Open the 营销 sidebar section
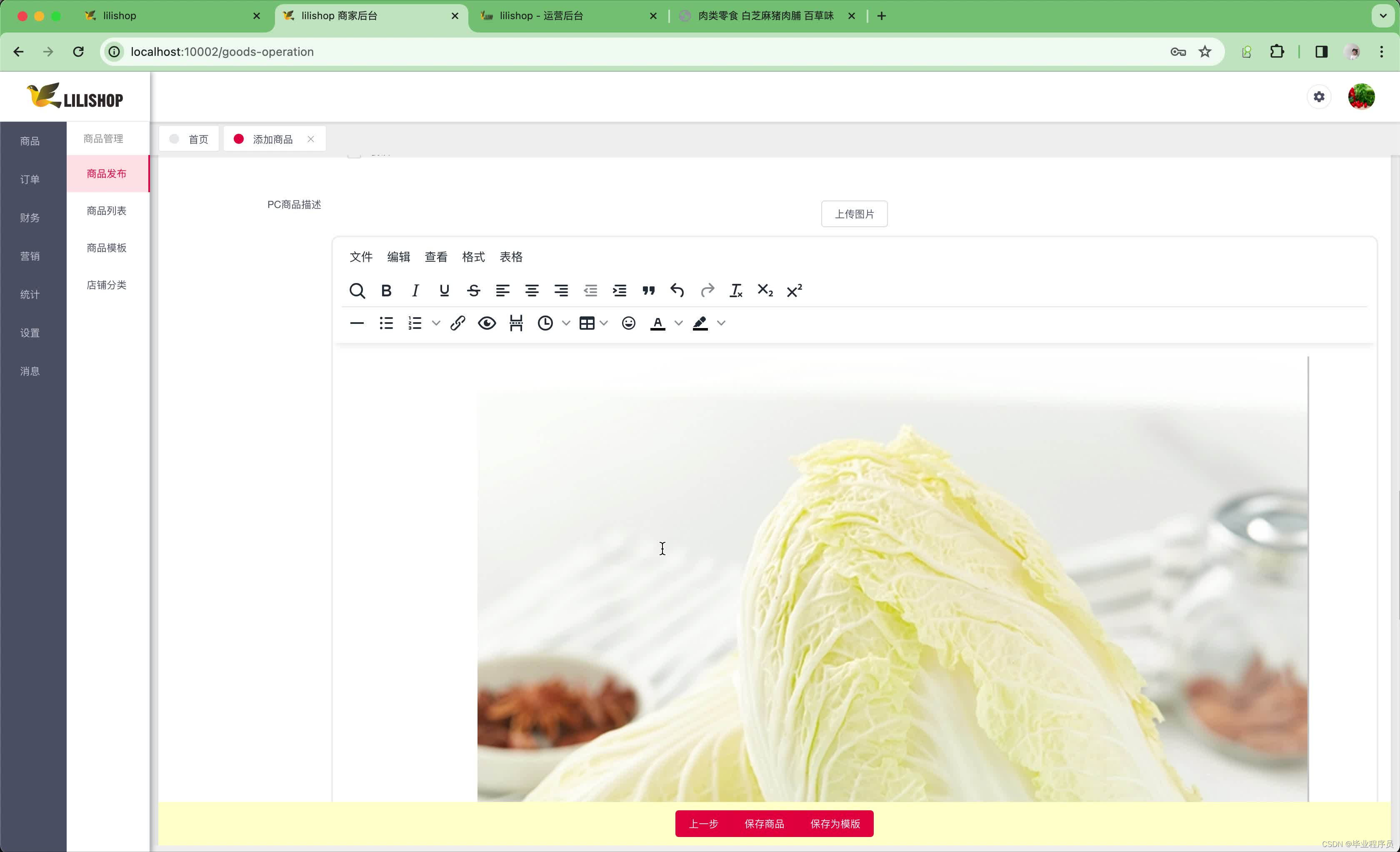Screen dimensions: 1400x852 pos(30,256)
